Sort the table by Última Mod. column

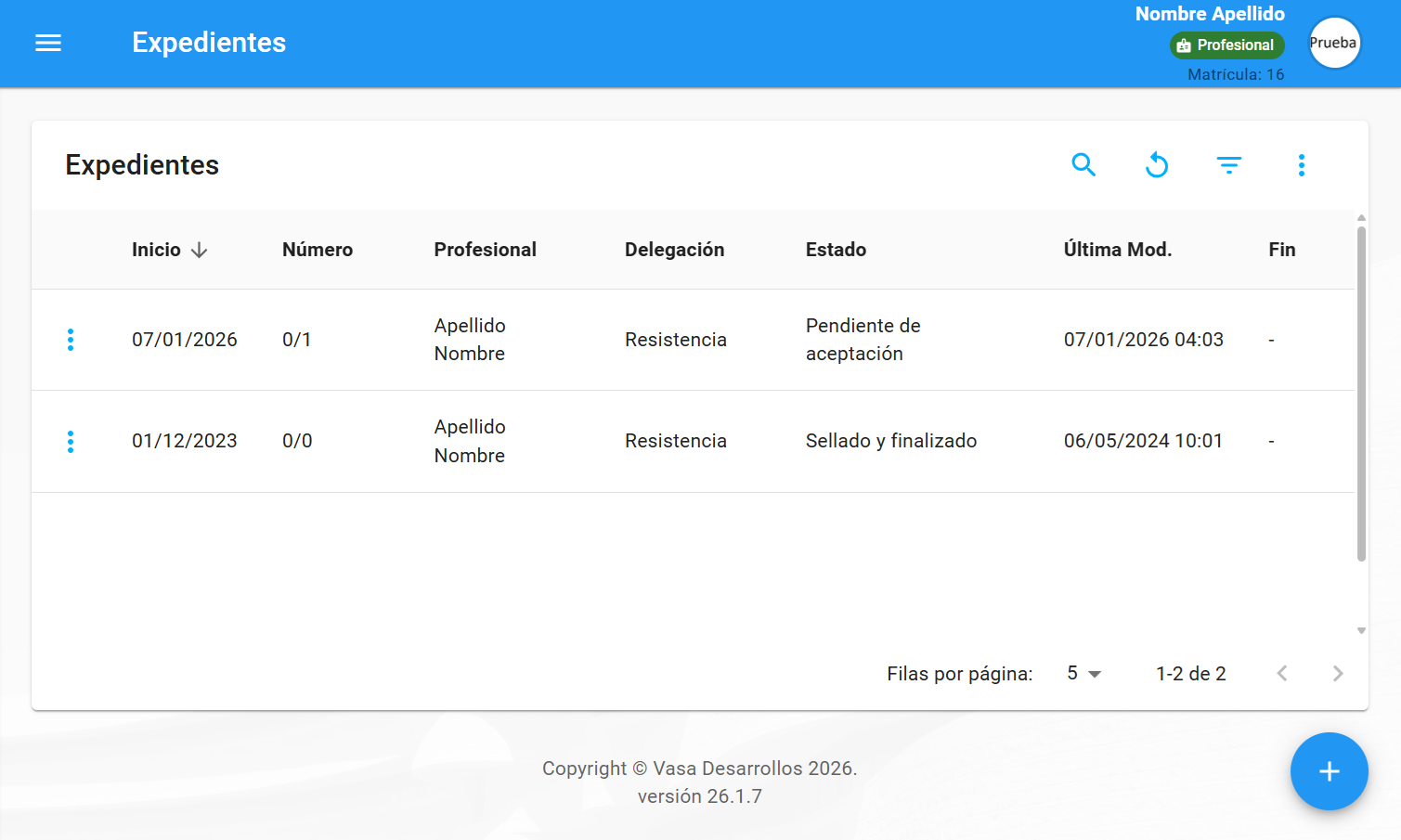1118,249
